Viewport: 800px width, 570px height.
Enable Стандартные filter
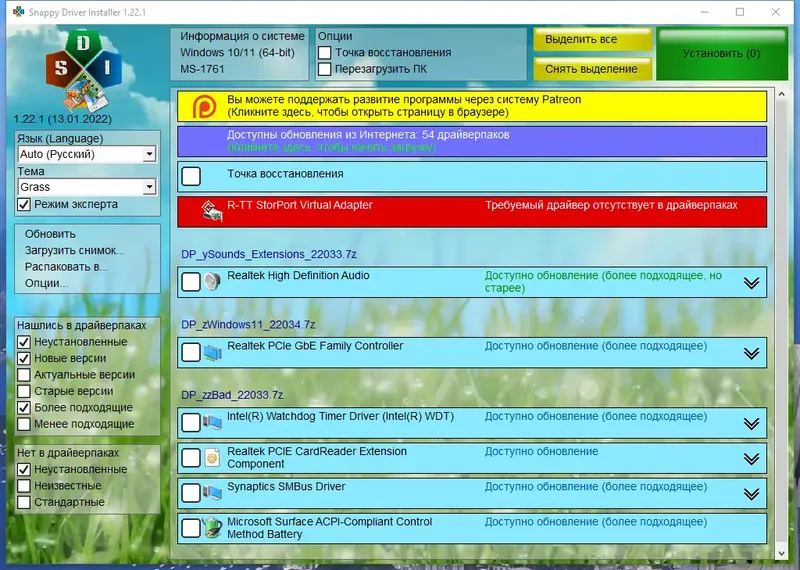click(x=23, y=502)
